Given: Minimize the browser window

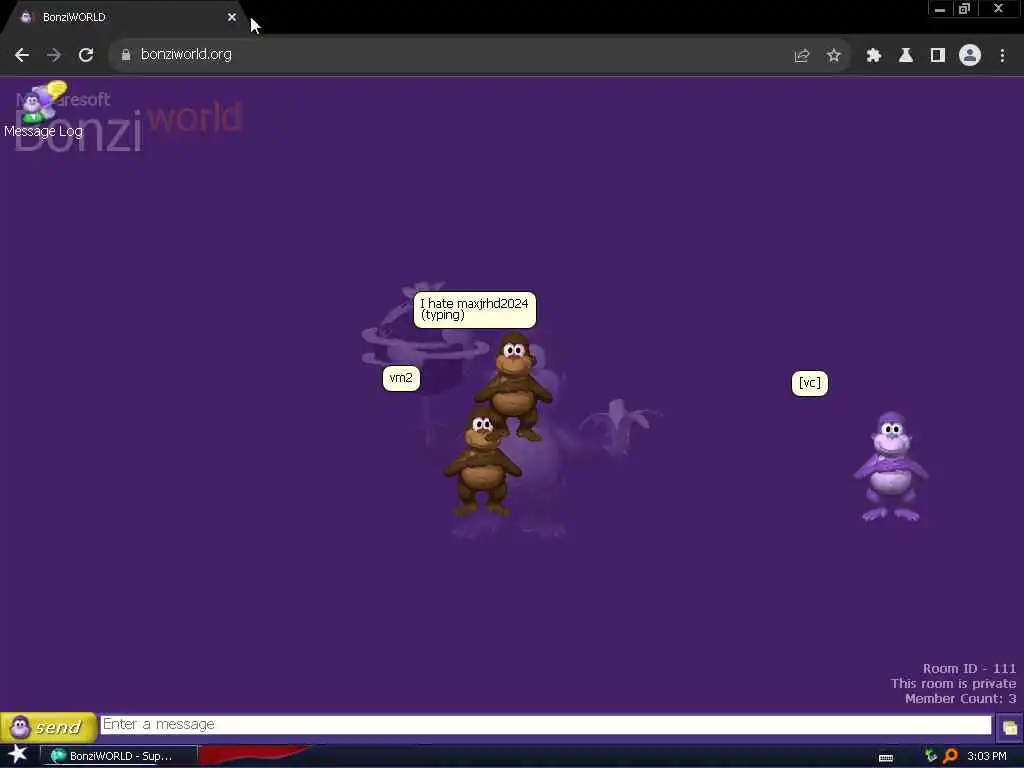Looking at the screenshot, I should tap(940, 9).
